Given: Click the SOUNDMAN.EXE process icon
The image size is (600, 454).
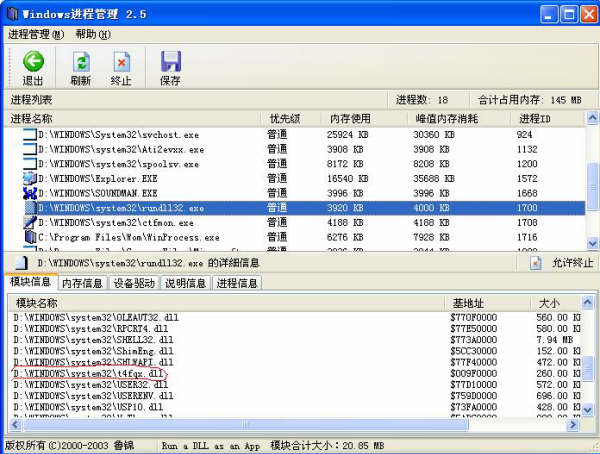Looking at the screenshot, I should [30, 193].
